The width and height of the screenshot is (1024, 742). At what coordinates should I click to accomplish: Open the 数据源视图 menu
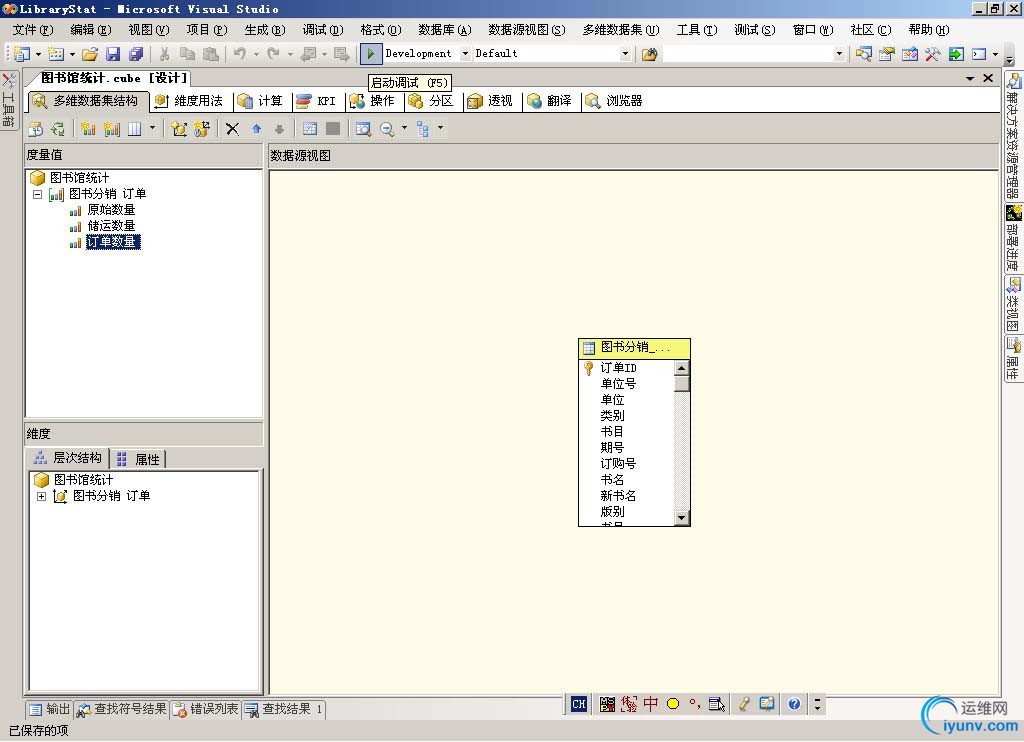click(x=526, y=30)
